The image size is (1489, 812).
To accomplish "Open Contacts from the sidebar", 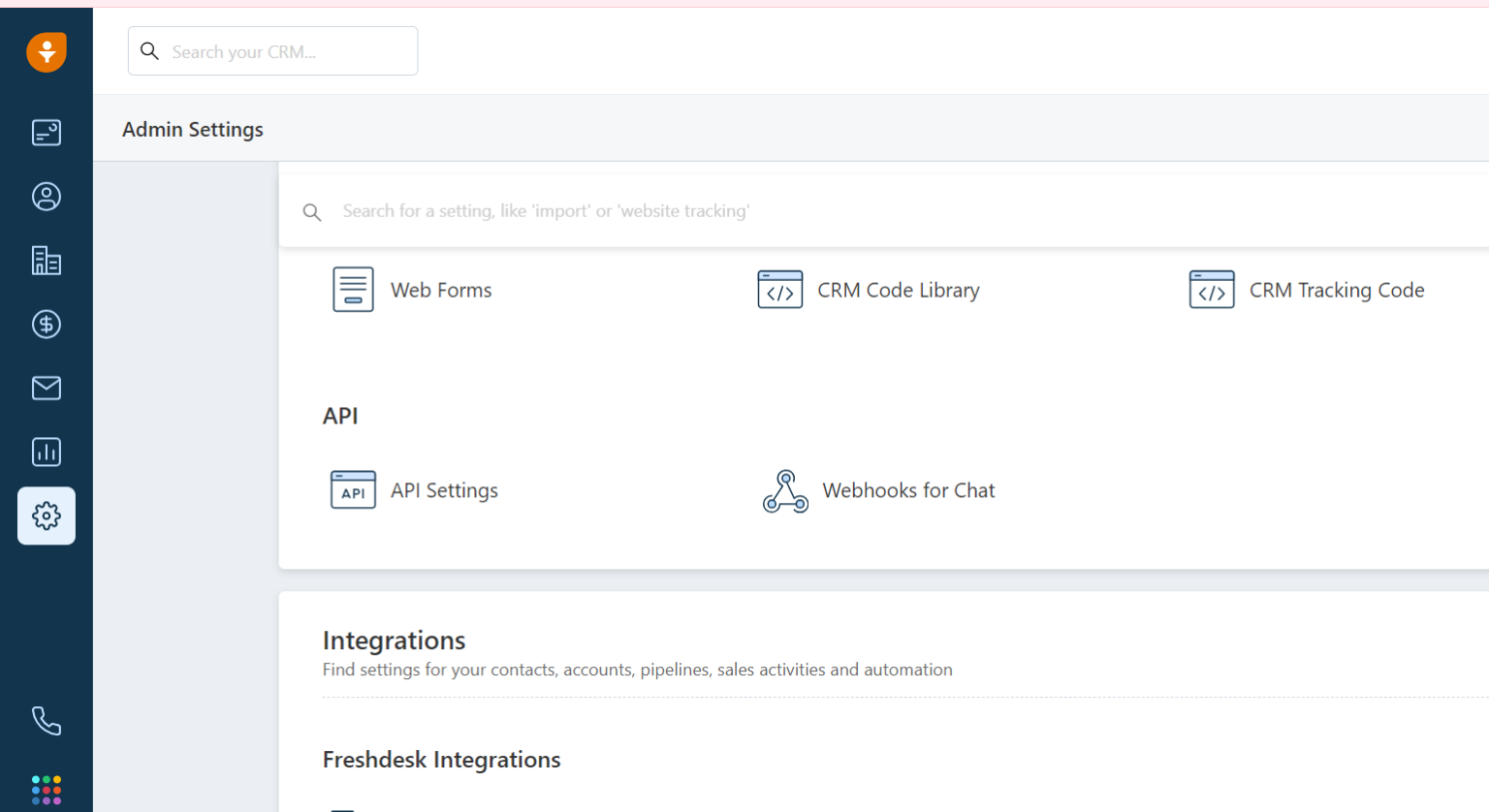I will [47, 197].
